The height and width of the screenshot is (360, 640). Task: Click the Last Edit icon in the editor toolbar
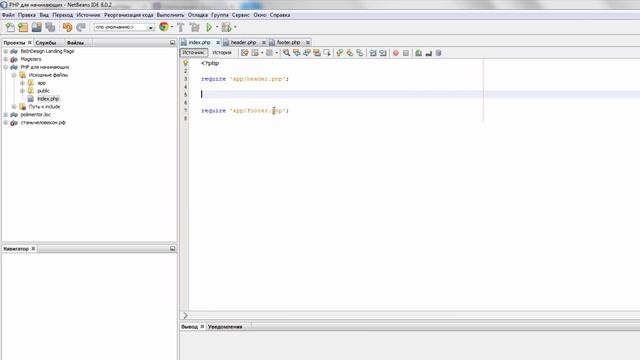pos(244,53)
